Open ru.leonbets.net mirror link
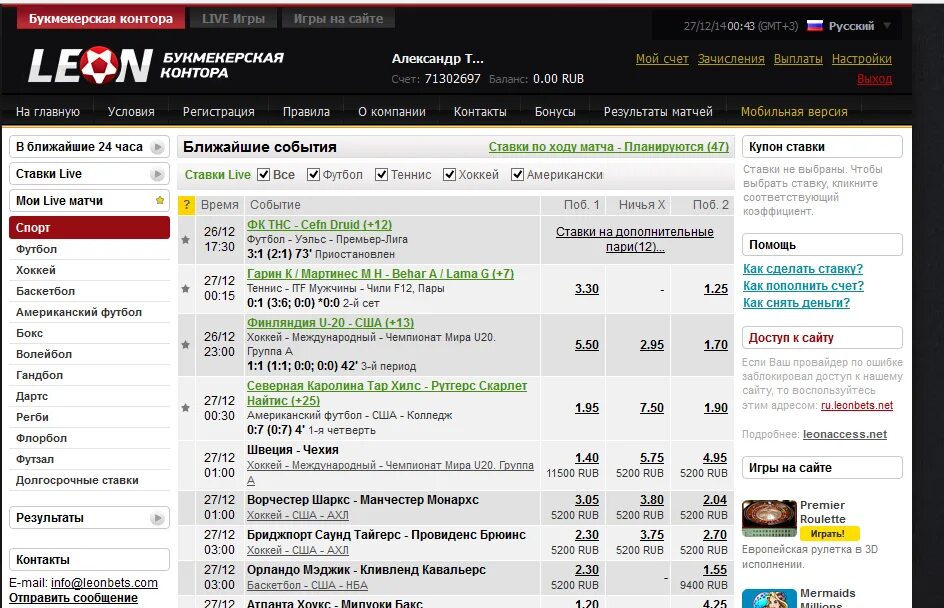This screenshot has height=608, width=944. (857, 405)
